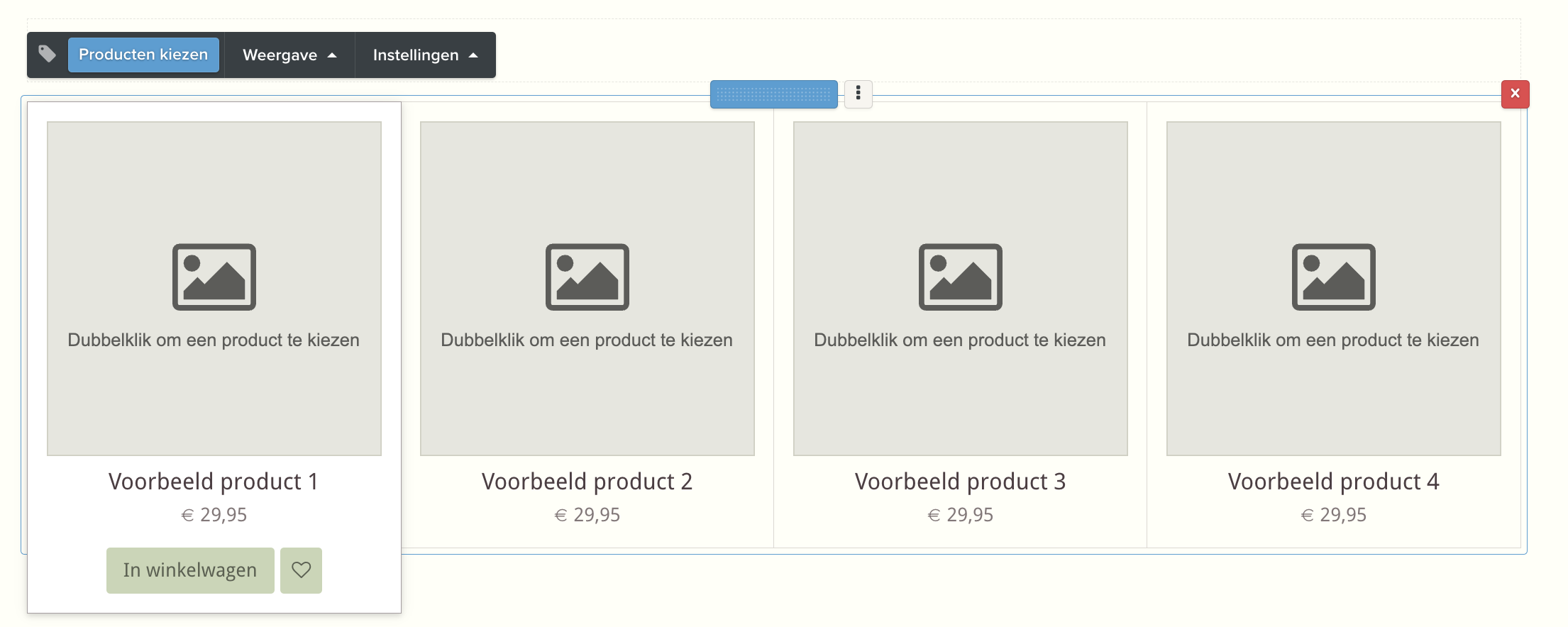Select image placeholder icon of product 2
Viewport: 1568px width, 627px height.
tap(587, 277)
